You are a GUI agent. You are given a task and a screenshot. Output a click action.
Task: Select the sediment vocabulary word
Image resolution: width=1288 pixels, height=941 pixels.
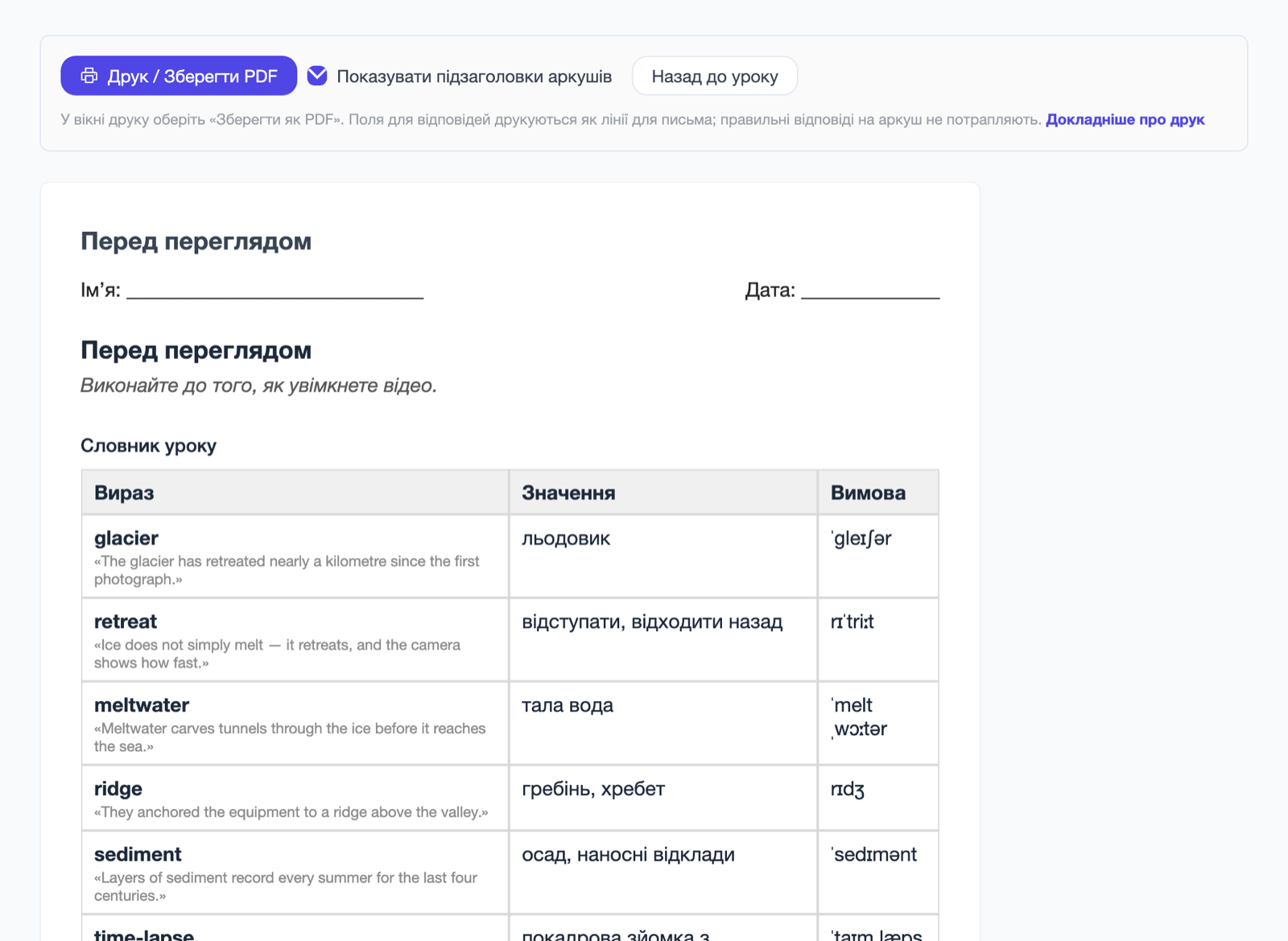pos(138,854)
